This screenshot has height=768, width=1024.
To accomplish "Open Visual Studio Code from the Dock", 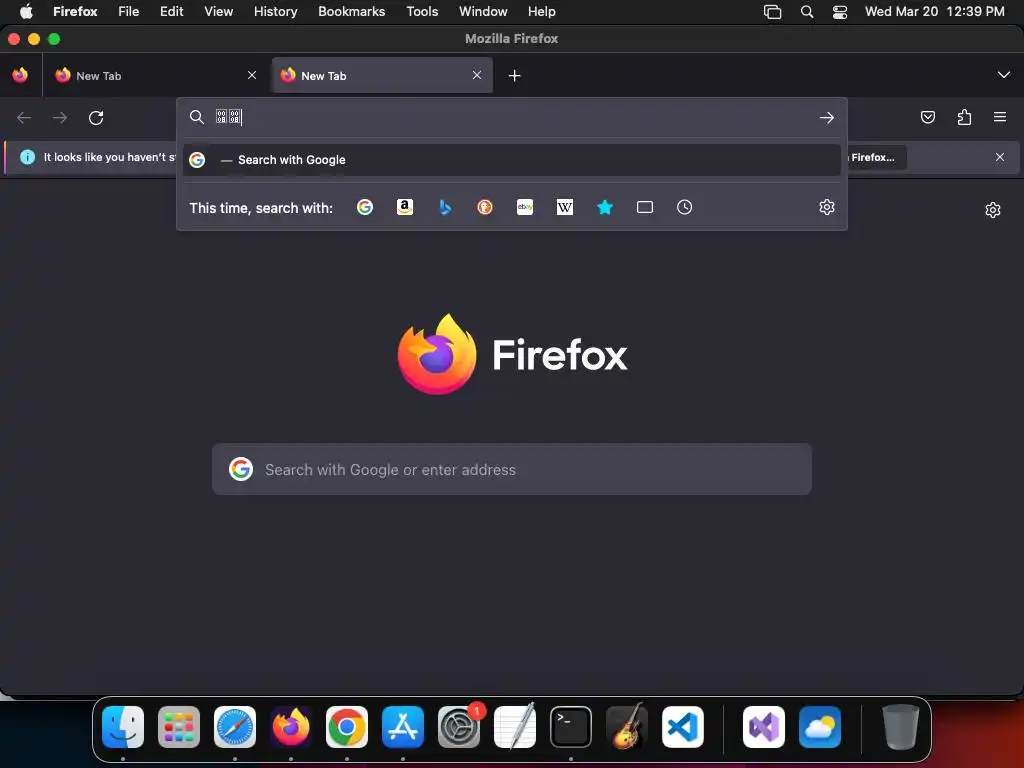I will (682, 727).
